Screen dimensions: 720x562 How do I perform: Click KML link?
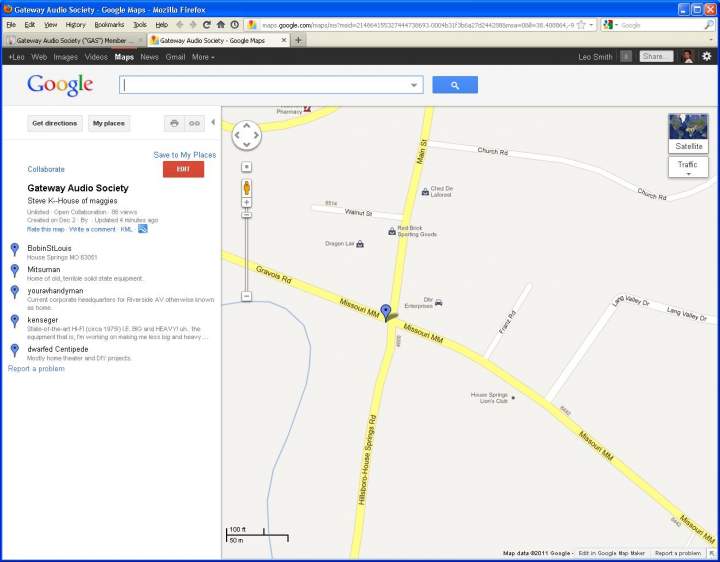[126, 229]
